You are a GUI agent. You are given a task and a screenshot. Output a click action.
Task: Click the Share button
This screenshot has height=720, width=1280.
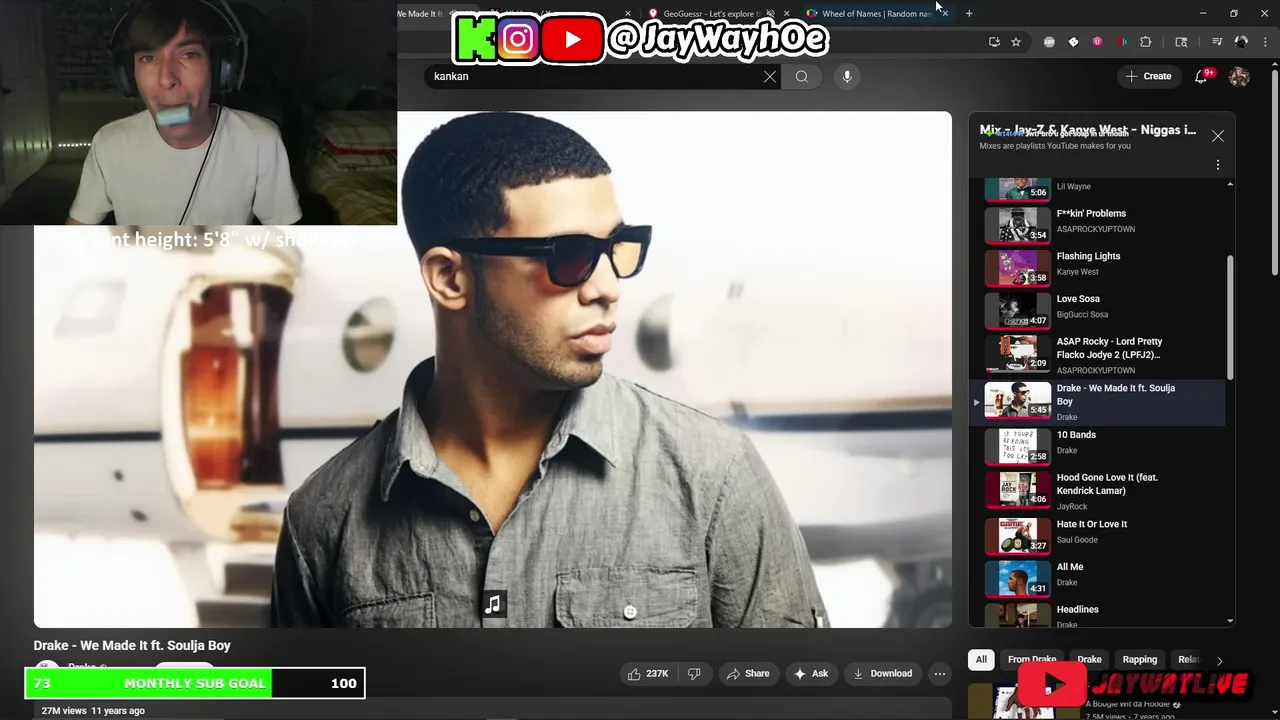pos(747,674)
